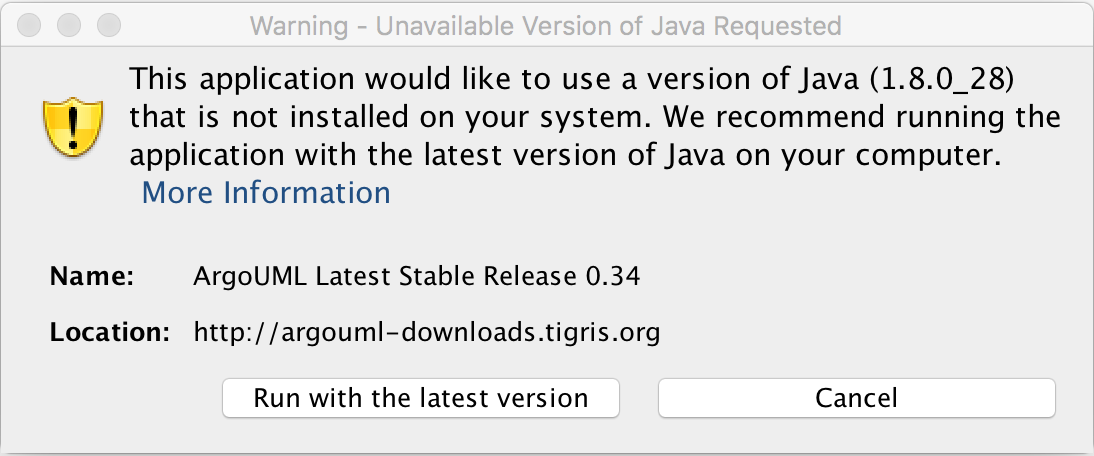
Task: Open the More Information link
Action: click(x=266, y=192)
